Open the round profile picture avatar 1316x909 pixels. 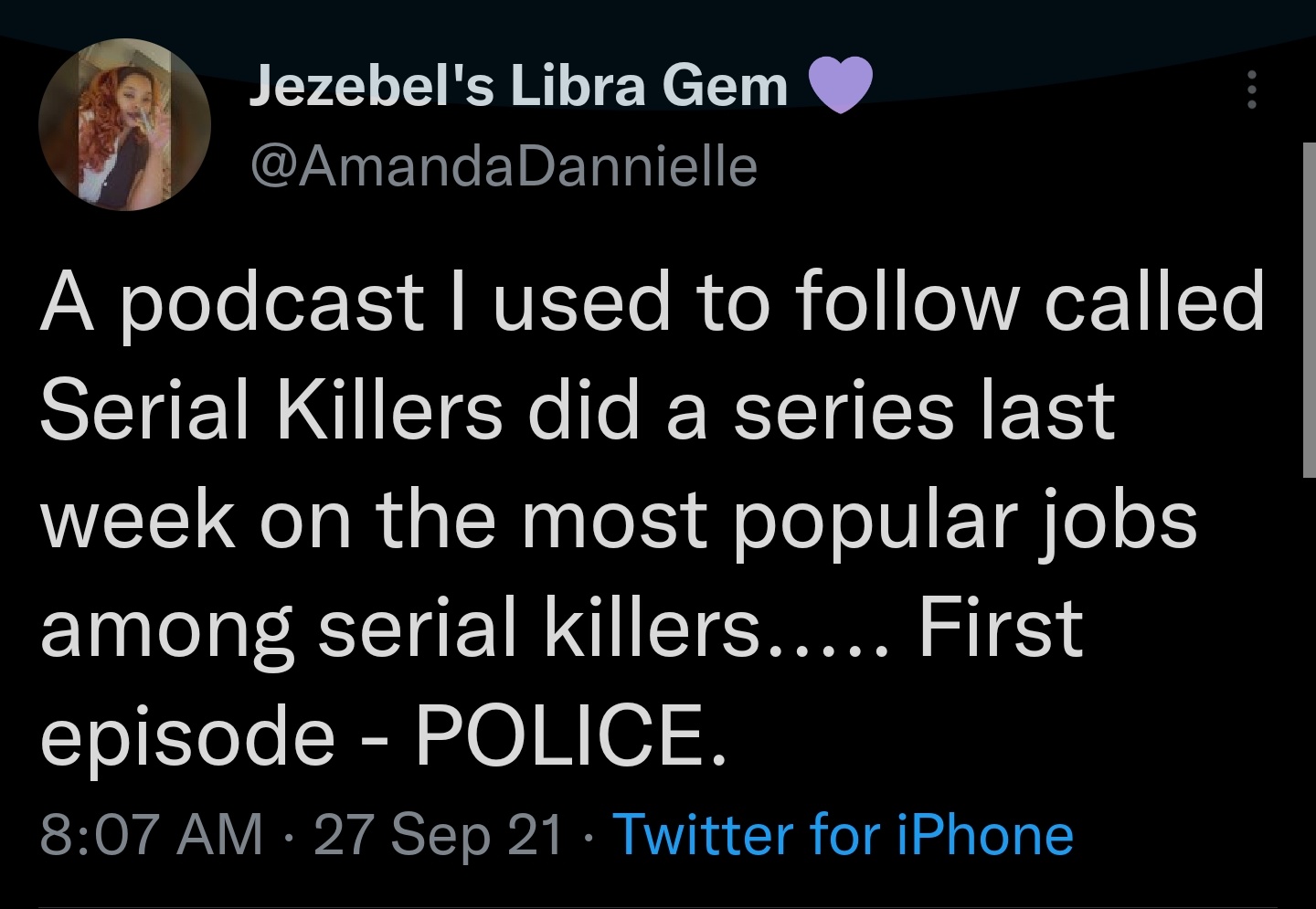coord(125,124)
